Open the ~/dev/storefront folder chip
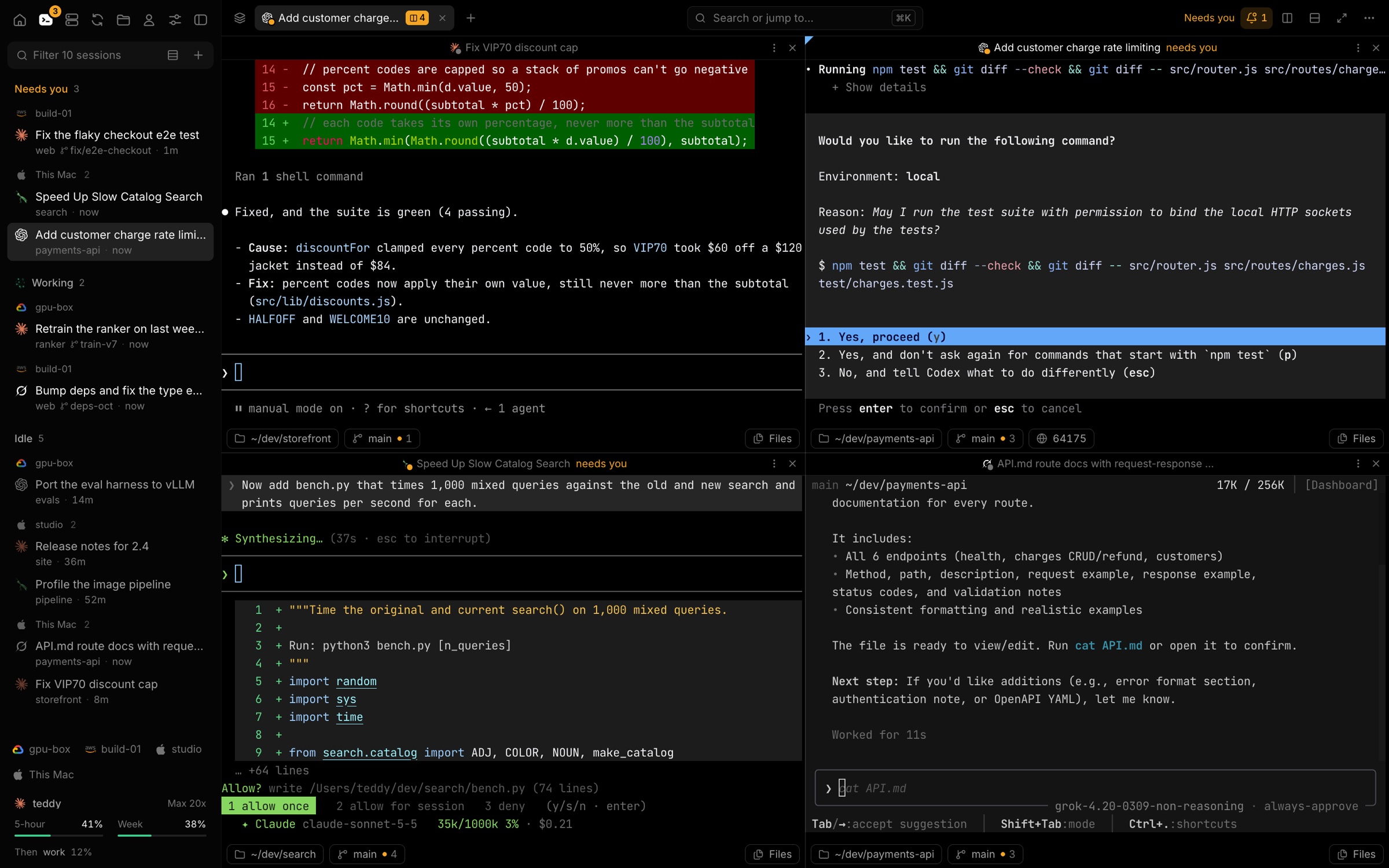Image resolution: width=1389 pixels, height=868 pixels. pyautogui.click(x=283, y=439)
